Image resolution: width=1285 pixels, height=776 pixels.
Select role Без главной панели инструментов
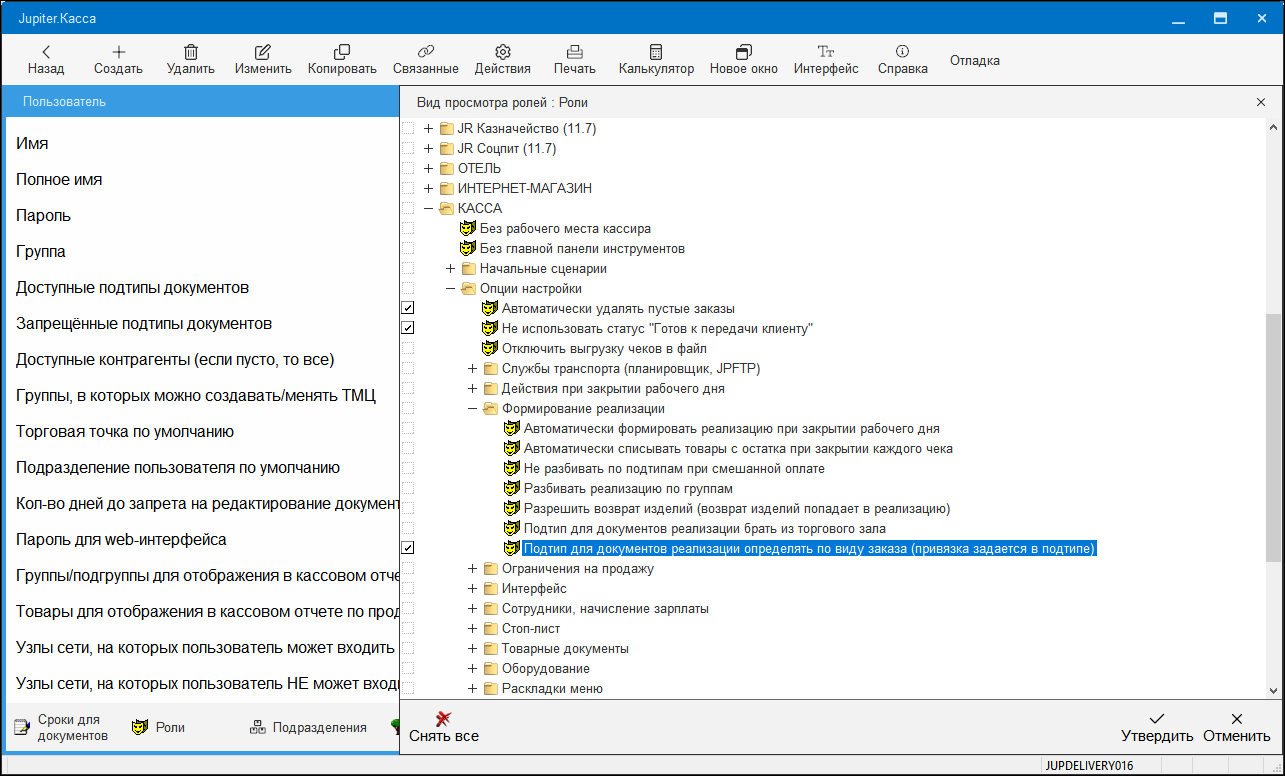pos(582,248)
